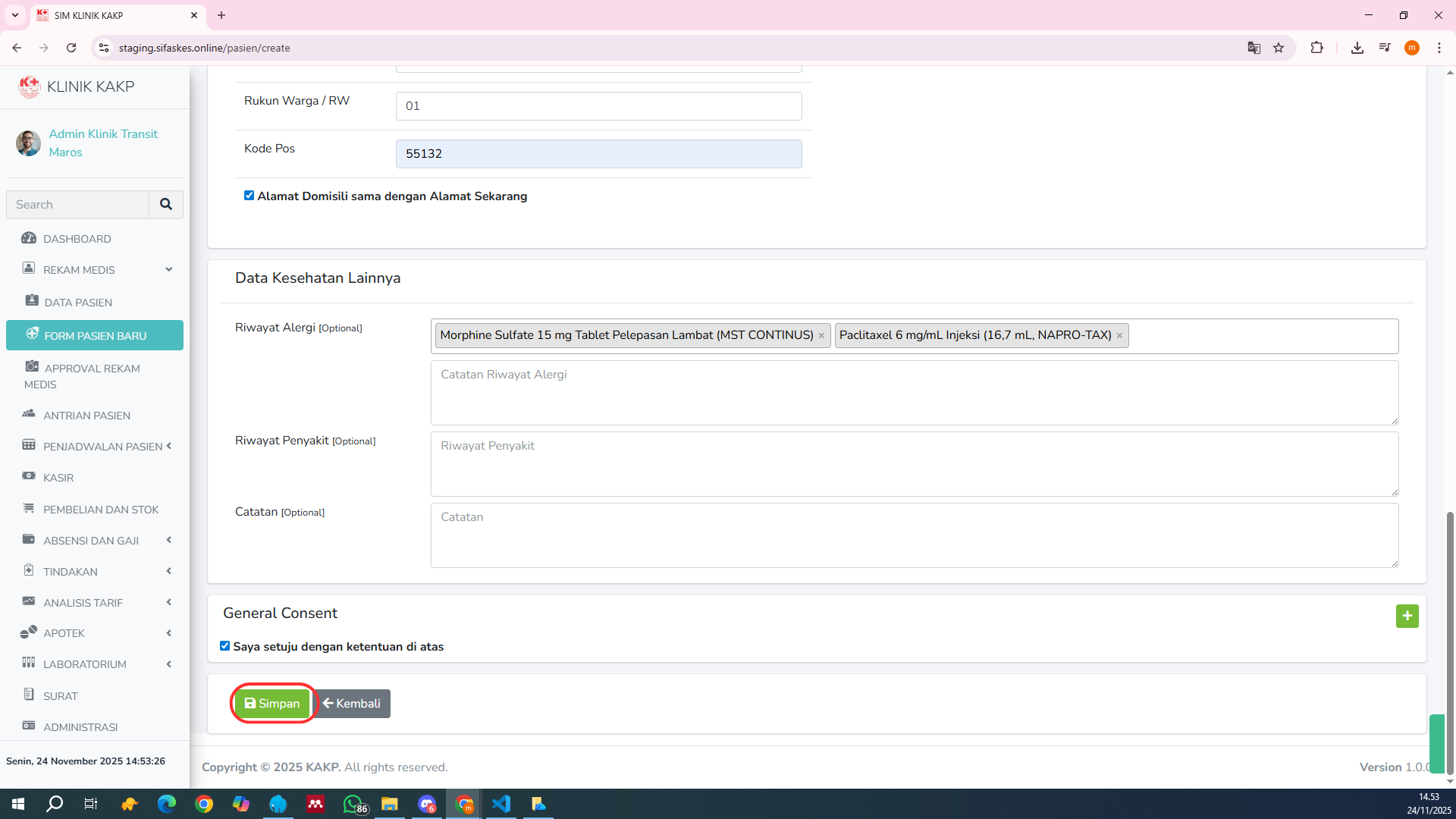The image size is (1456, 819).
Task: Uncheck Alamat Domisili sama dengan Alamat Sekarang
Action: (x=249, y=196)
